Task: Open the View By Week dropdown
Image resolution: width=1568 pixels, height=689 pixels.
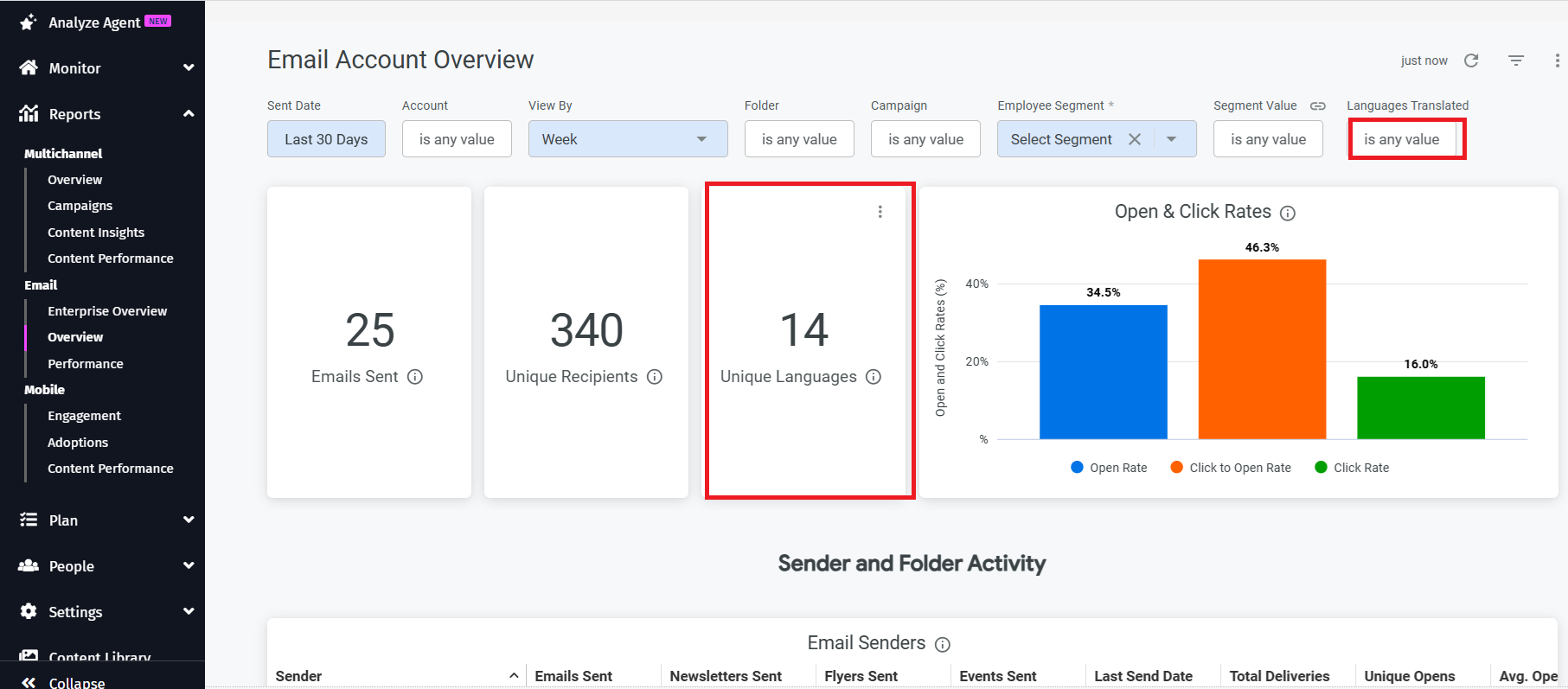Action: click(x=627, y=139)
